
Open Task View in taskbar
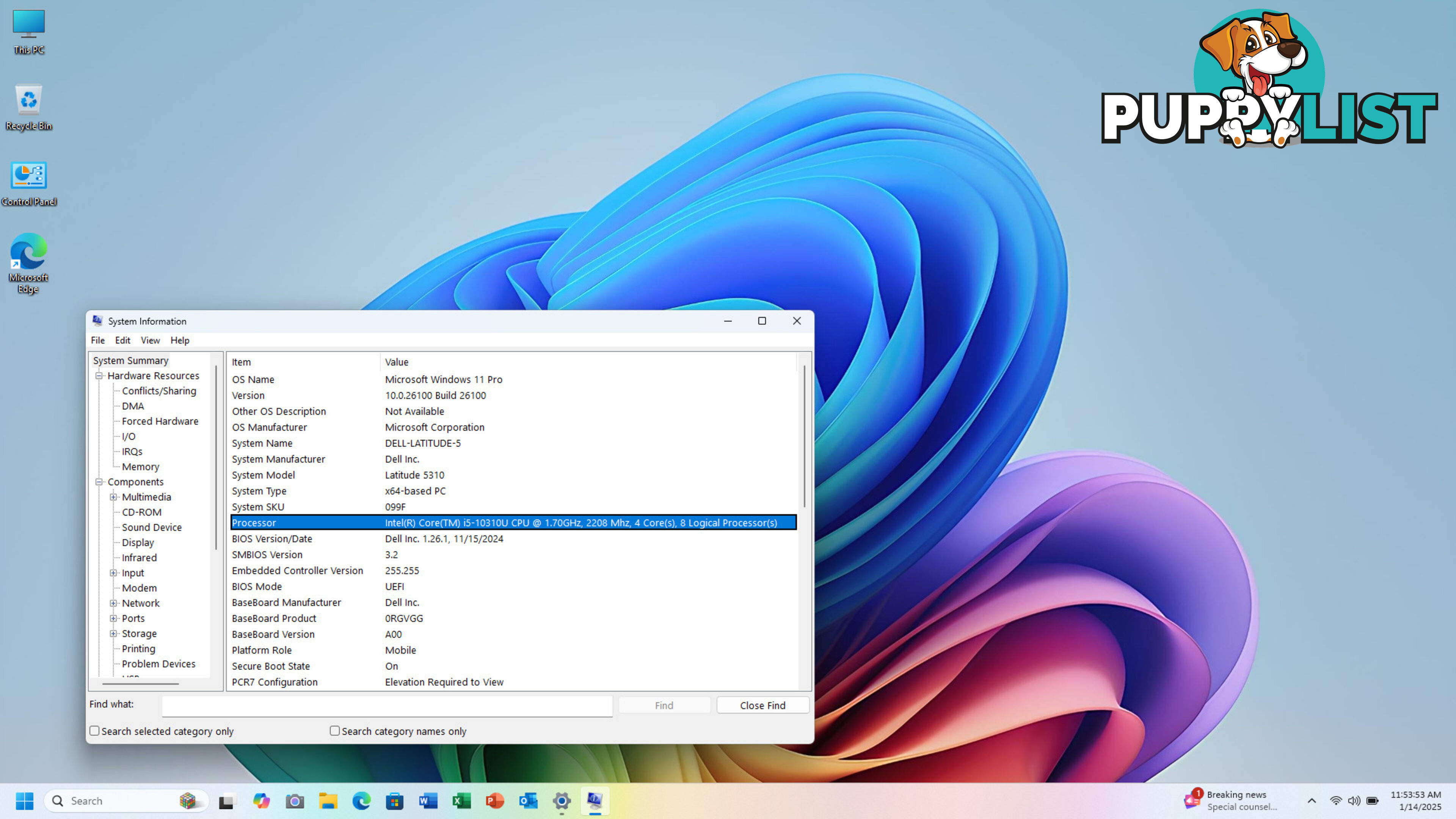pos(227,801)
